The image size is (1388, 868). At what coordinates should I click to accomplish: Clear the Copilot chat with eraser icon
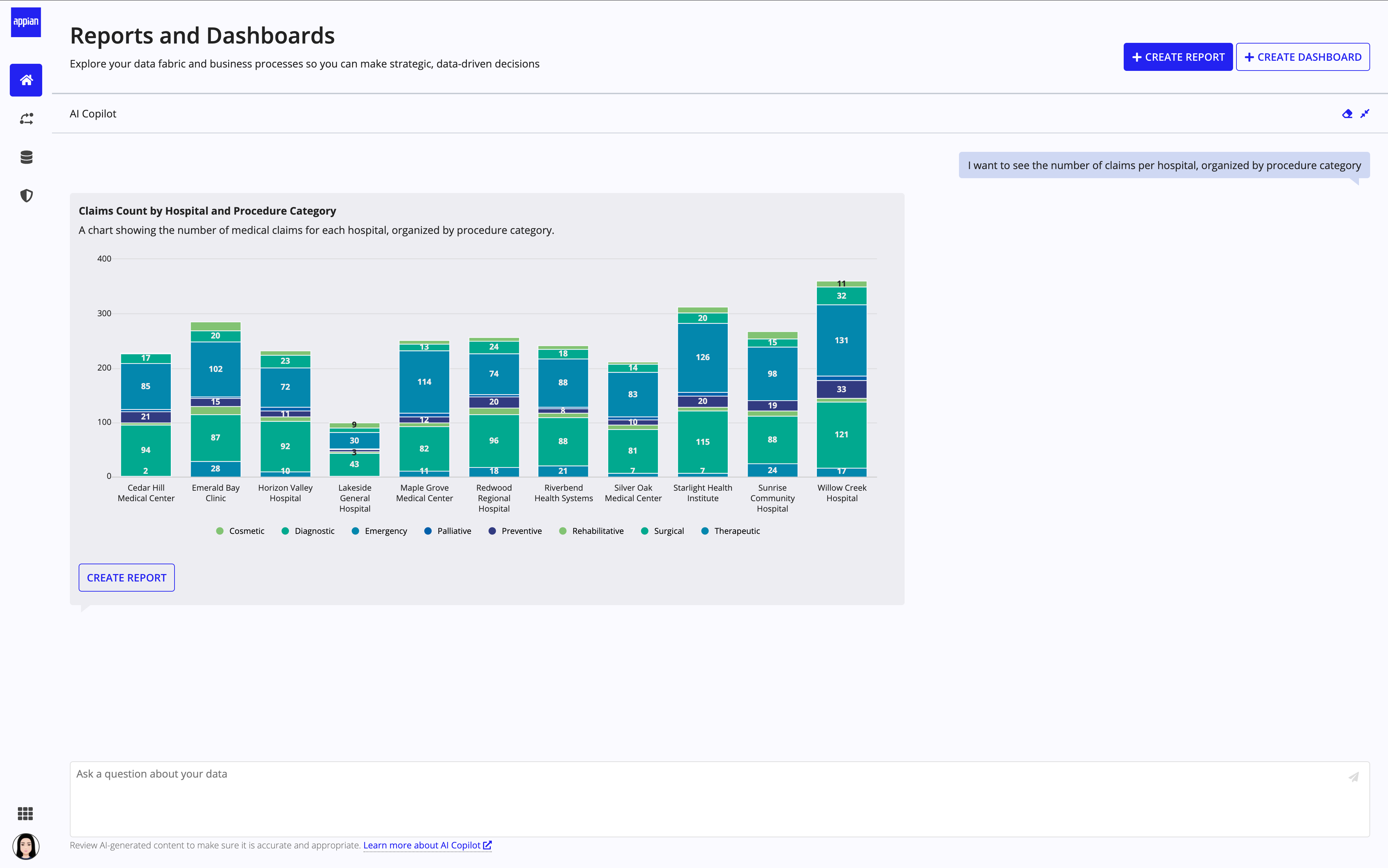point(1347,114)
